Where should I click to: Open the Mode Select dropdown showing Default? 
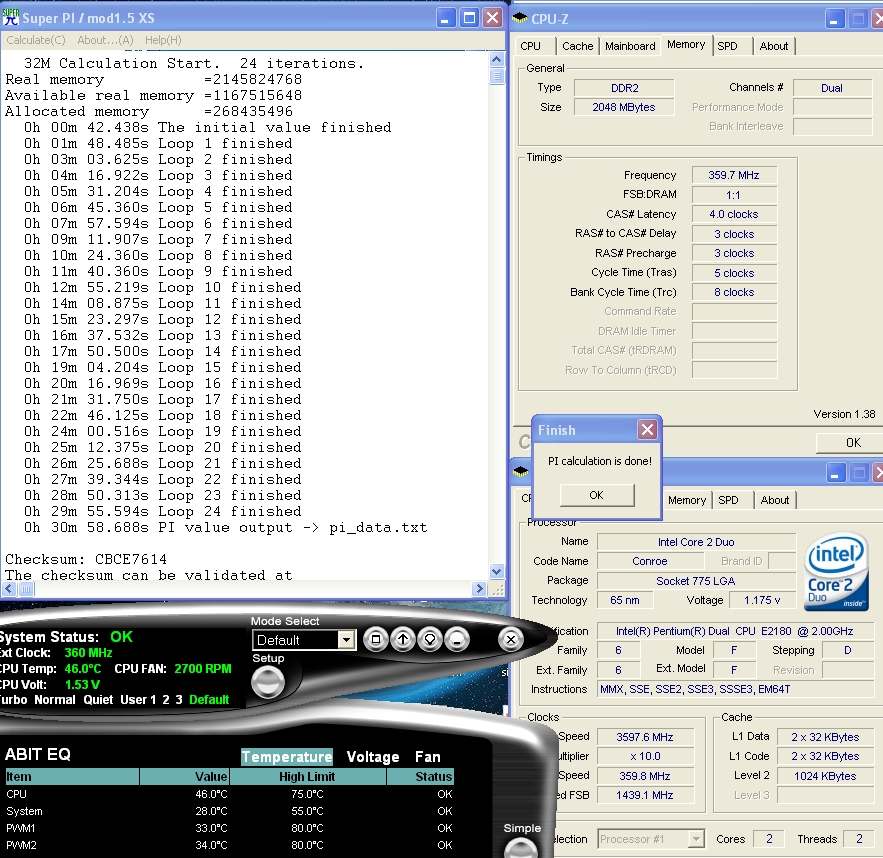click(346, 640)
